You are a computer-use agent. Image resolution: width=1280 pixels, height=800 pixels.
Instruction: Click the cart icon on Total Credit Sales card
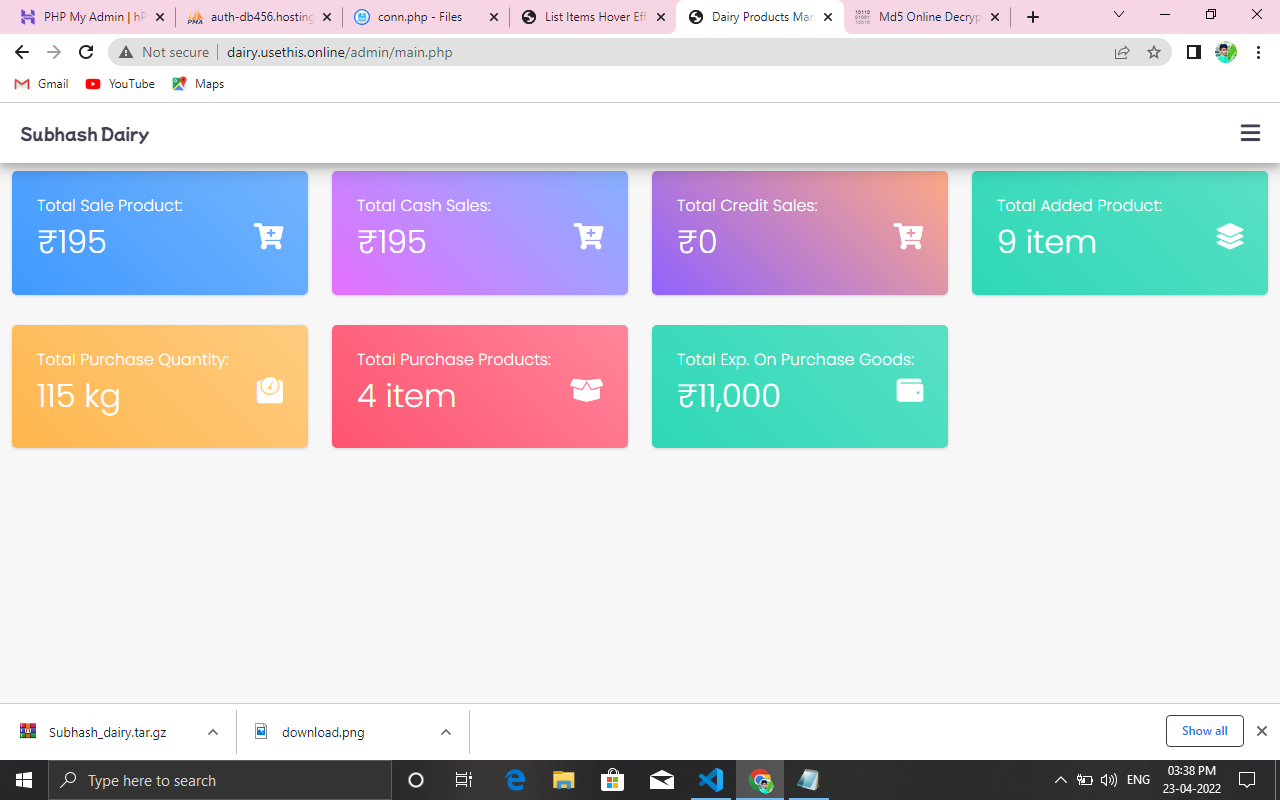(908, 234)
